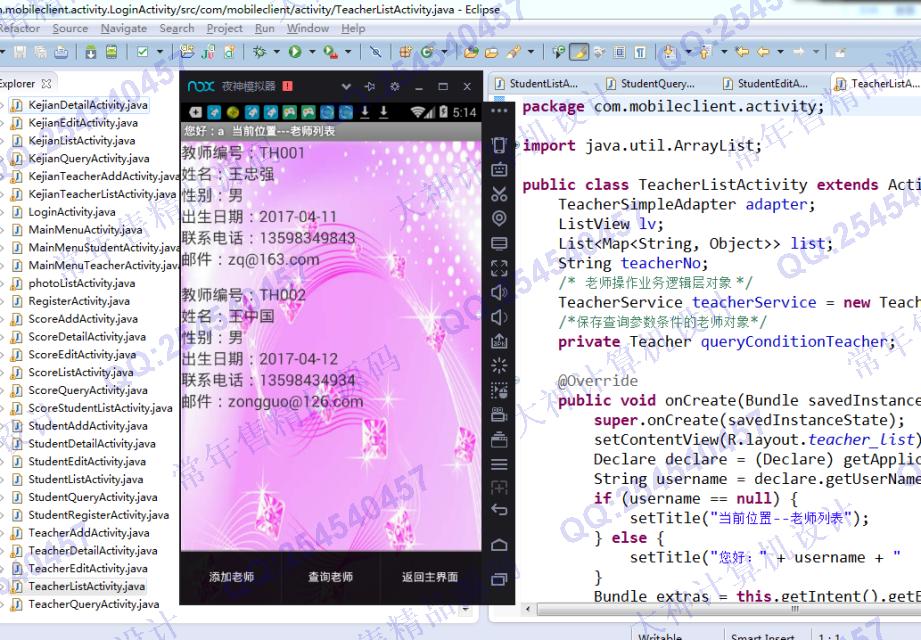Open the Window menu
Viewport: 921px width, 640px height.
click(x=308, y=28)
